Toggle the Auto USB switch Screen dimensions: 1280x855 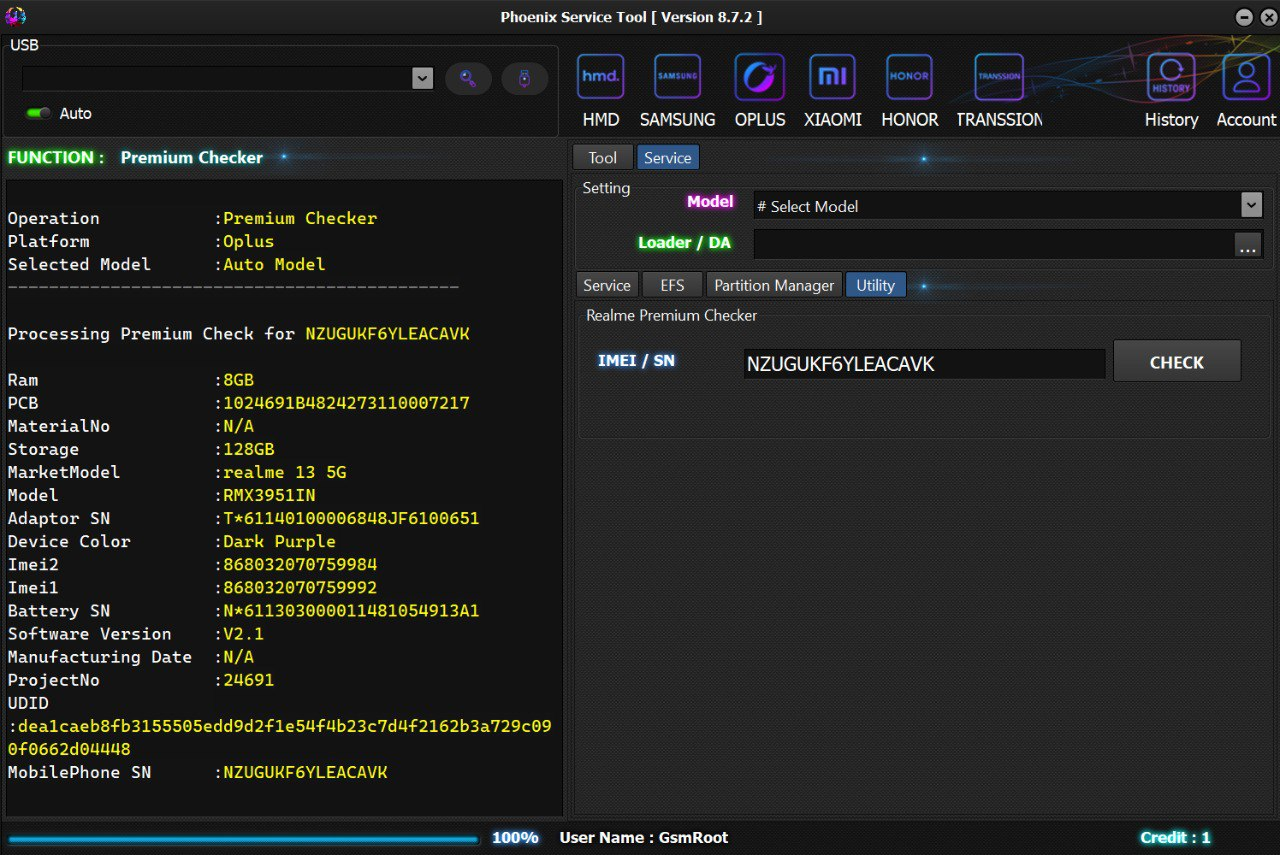click(x=39, y=113)
